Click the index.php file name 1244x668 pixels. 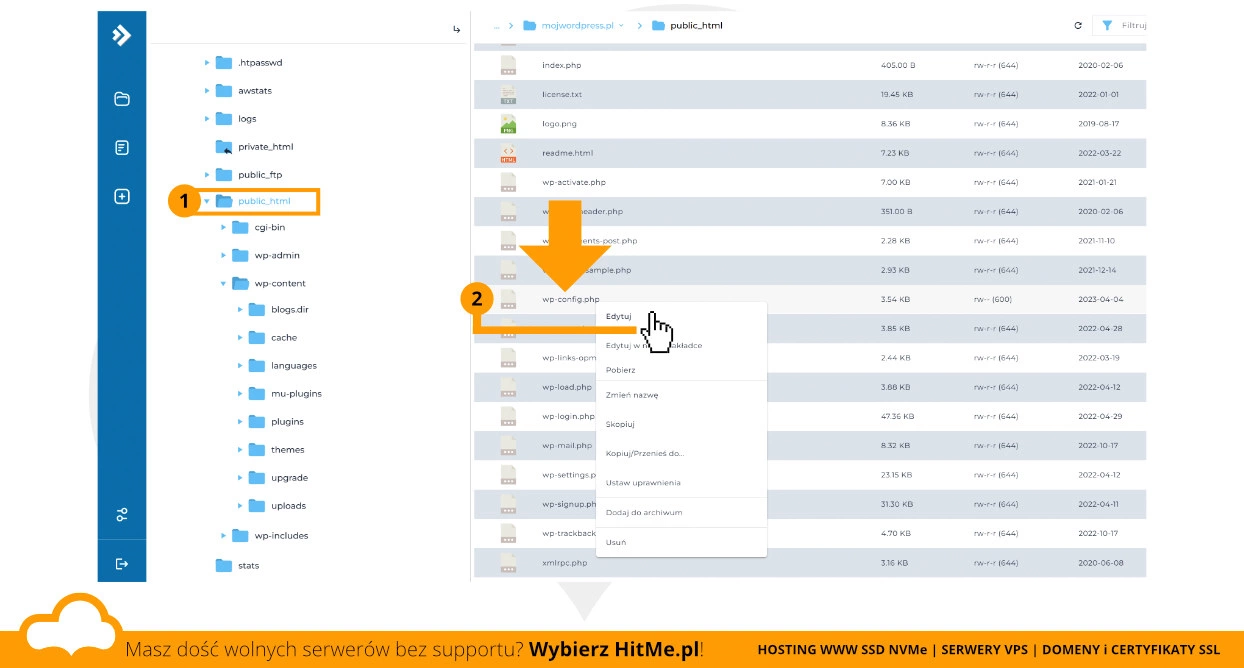click(561, 65)
